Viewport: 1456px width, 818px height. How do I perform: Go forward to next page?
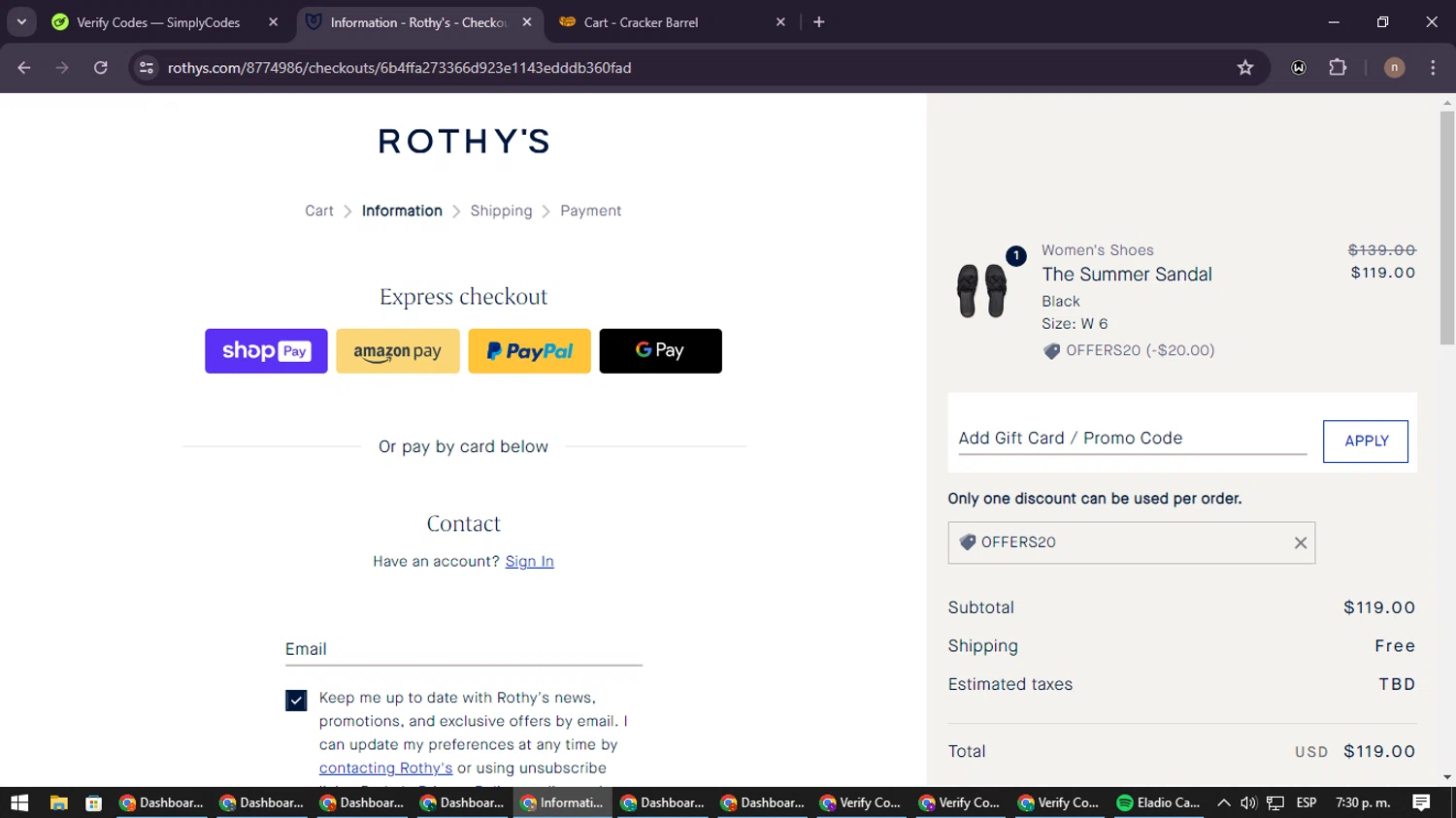62,68
